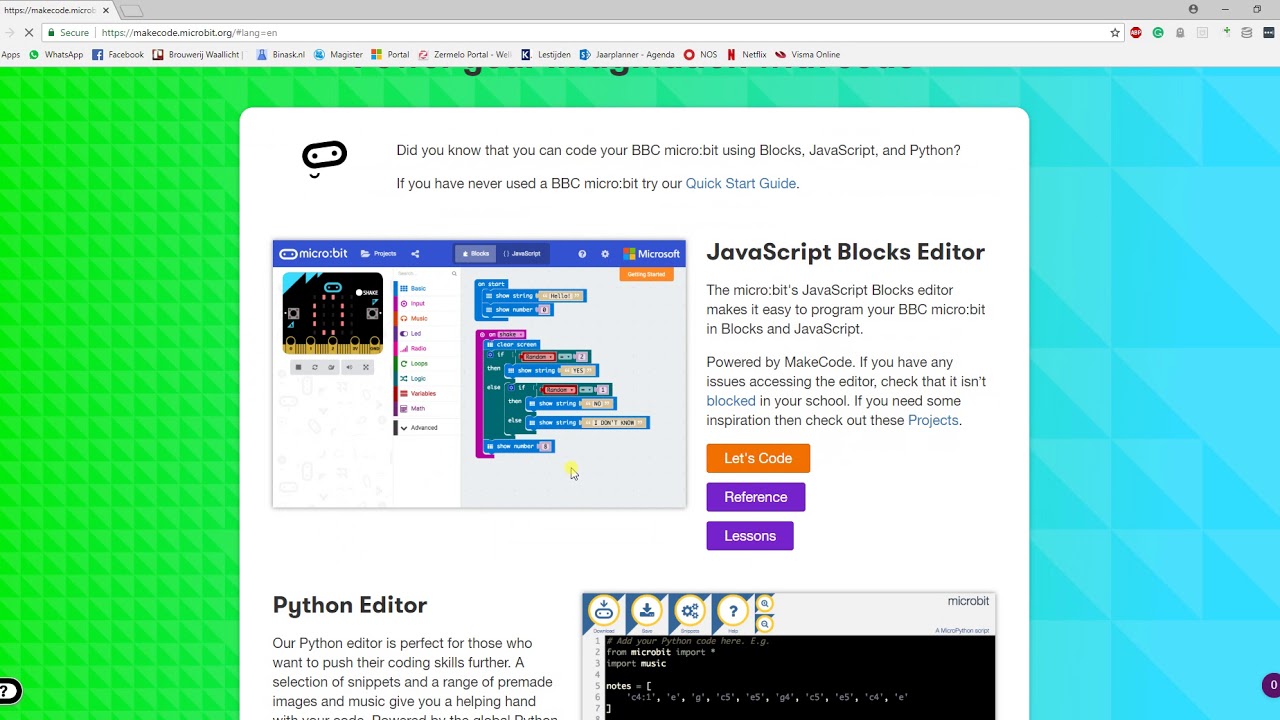Follow the Quick Start Guide link
The height and width of the screenshot is (720, 1280).
pos(741,183)
